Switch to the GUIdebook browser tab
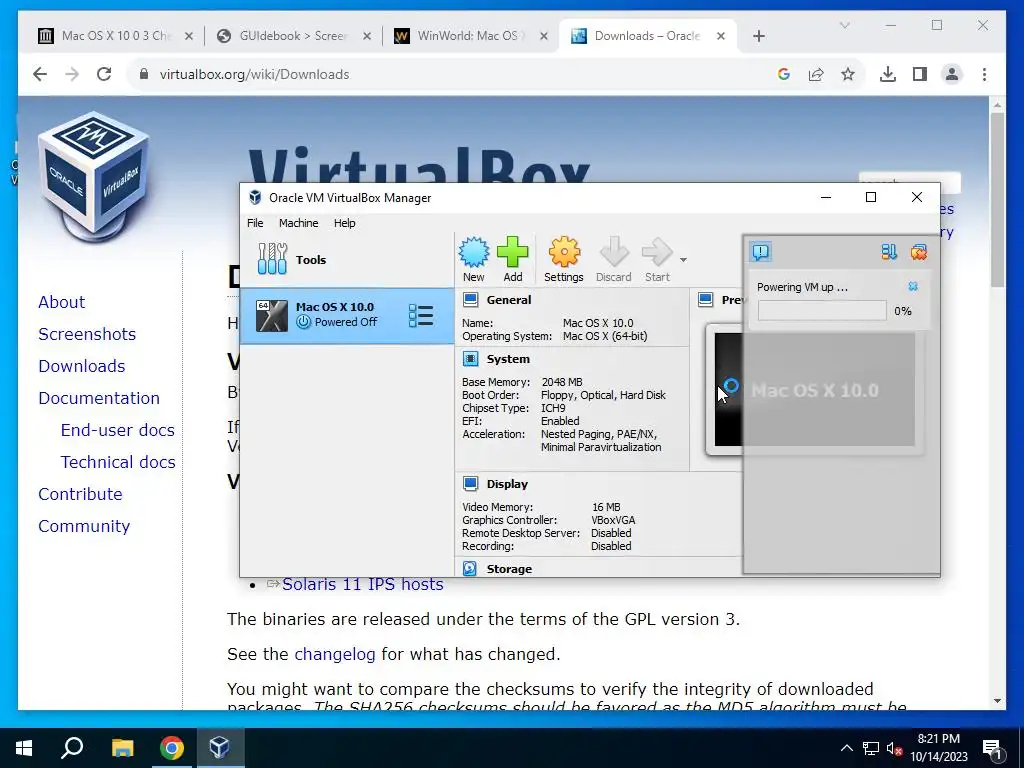The width and height of the screenshot is (1024, 768). click(293, 36)
